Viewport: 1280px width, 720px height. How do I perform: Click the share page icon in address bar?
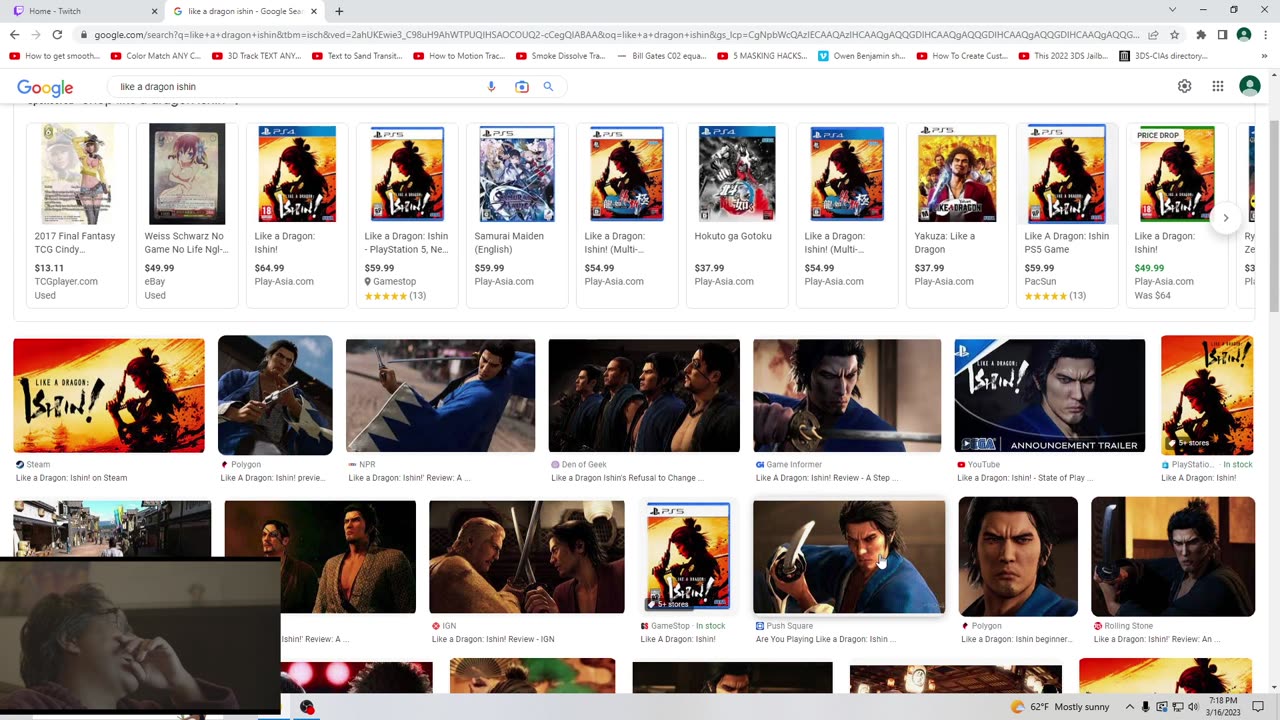pos(1153,35)
